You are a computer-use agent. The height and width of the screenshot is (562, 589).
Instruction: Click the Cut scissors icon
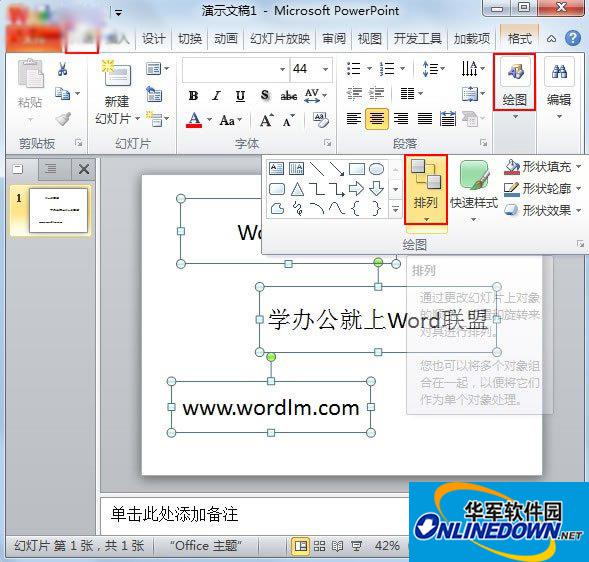(x=62, y=69)
